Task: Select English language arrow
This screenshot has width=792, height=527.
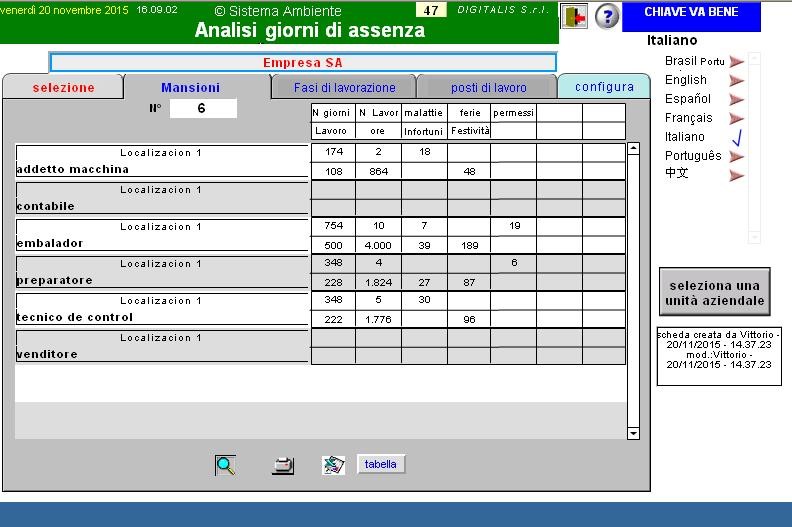Action: [737, 80]
